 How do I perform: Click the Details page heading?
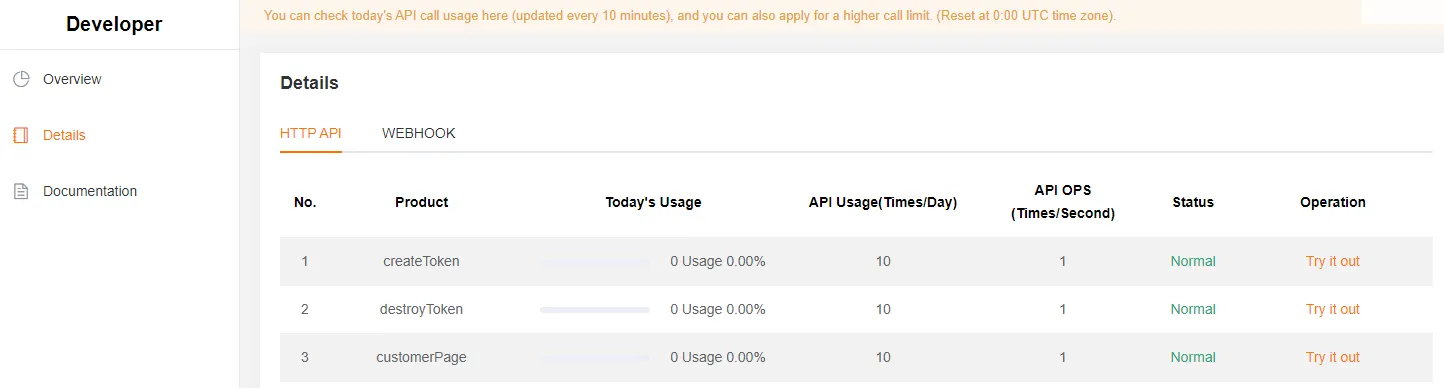[x=309, y=83]
